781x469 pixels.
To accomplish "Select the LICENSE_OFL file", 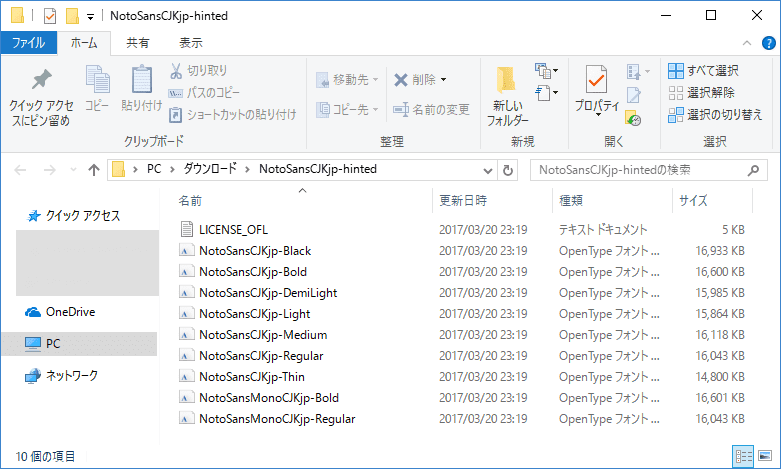I will tap(223, 230).
